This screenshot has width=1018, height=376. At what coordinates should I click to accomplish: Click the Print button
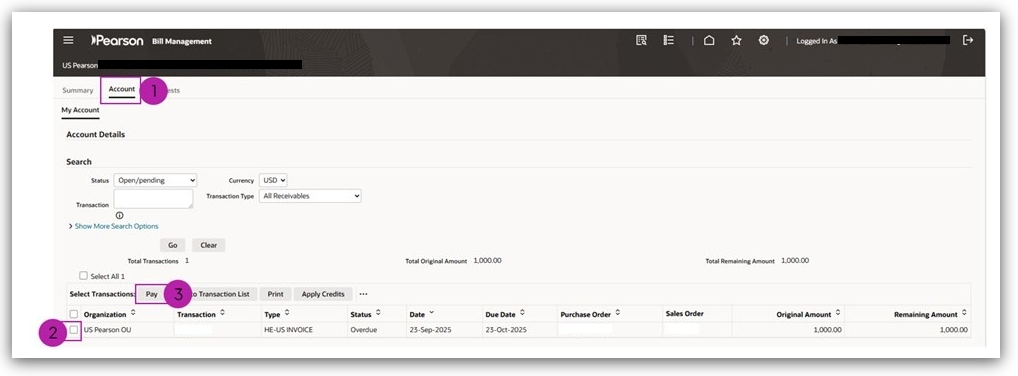click(275, 294)
